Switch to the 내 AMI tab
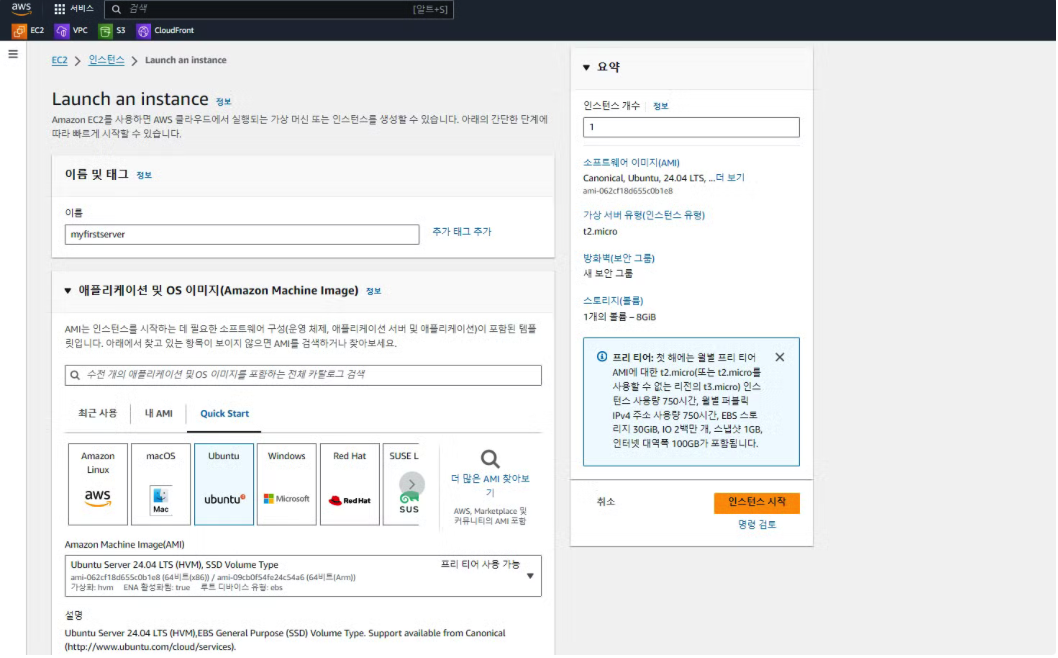This screenshot has width=1058, height=658. point(159,413)
